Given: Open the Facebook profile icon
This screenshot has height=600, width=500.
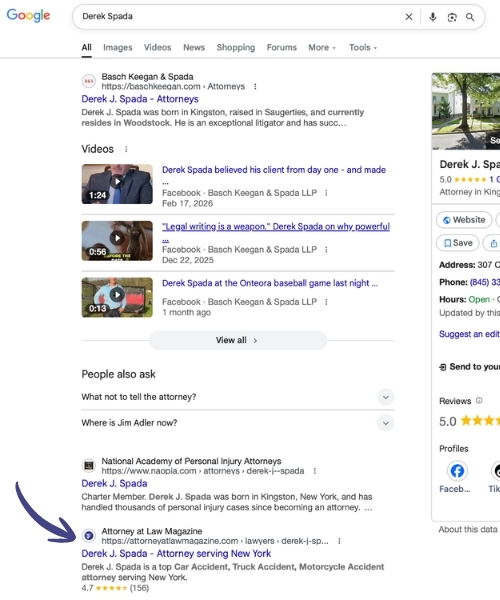Looking at the screenshot, I should coord(457,471).
